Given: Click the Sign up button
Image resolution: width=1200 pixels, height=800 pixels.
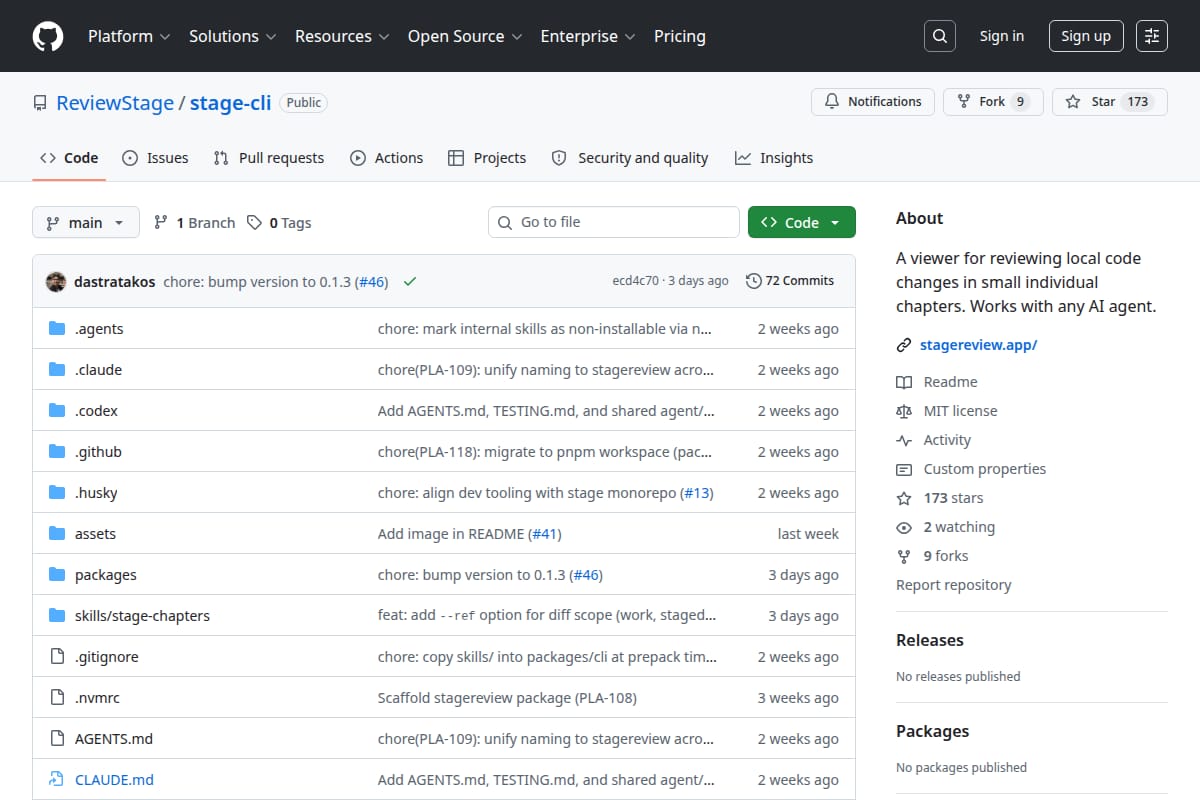Looking at the screenshot, I should (1086, 36).
